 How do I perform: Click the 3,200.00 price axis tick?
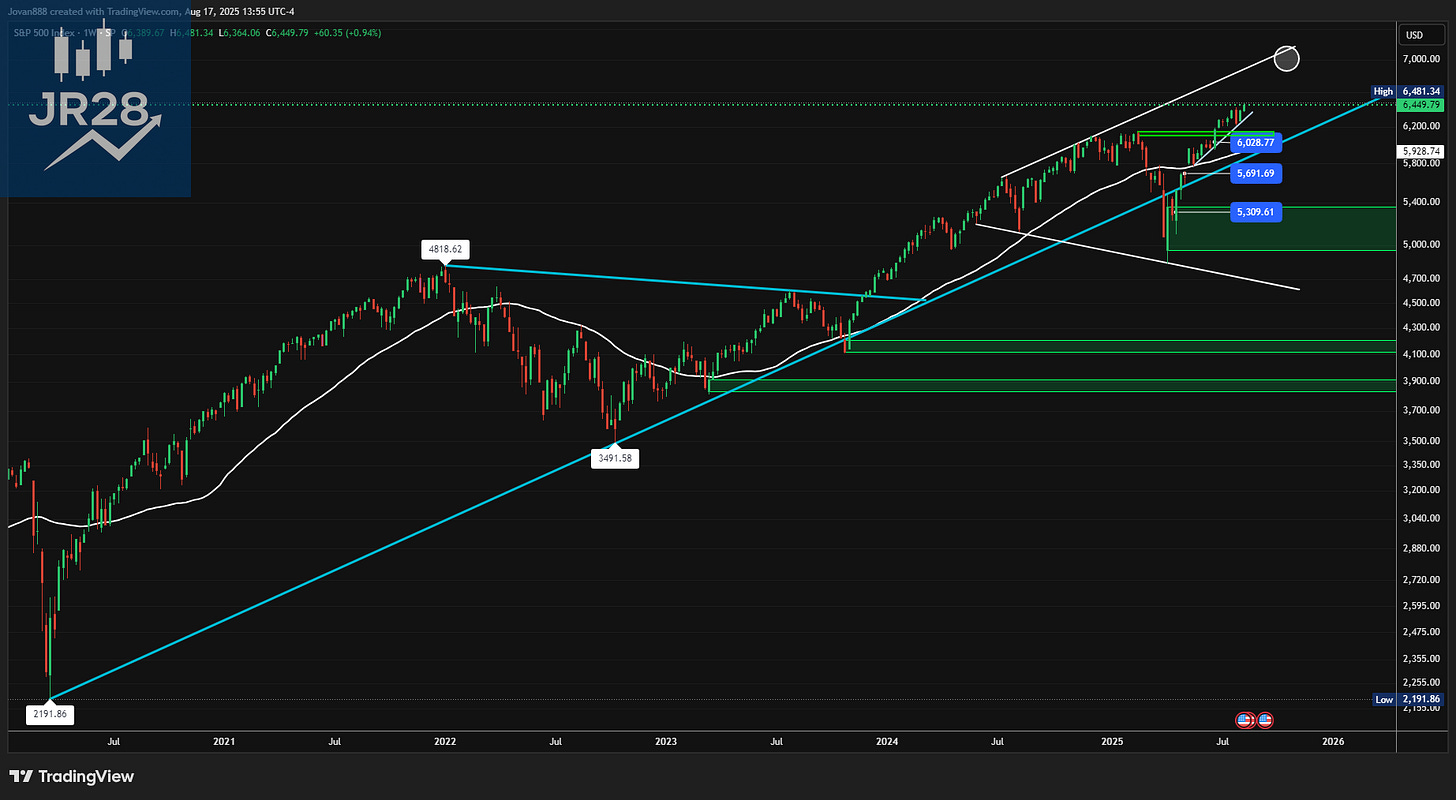pos(1422,489)
